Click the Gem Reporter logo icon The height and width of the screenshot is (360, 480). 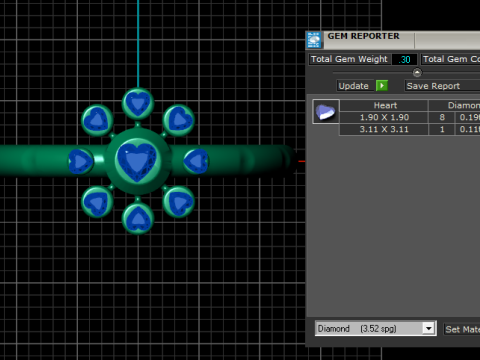[314, 40]
